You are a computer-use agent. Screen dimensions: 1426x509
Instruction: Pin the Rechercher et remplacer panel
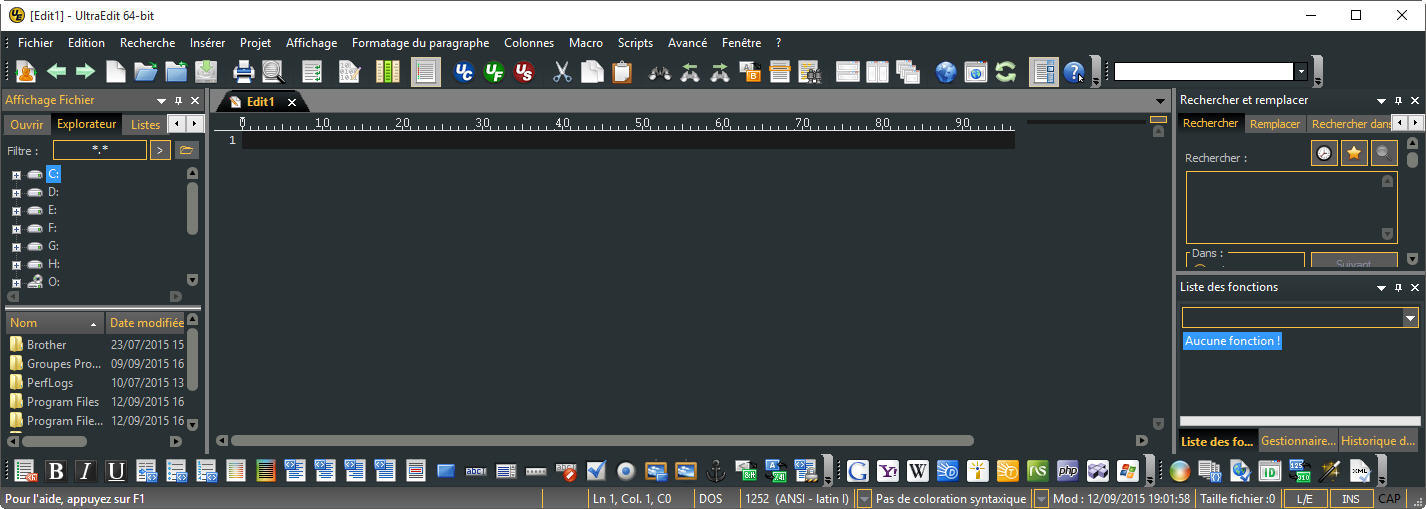point(1398,101)
